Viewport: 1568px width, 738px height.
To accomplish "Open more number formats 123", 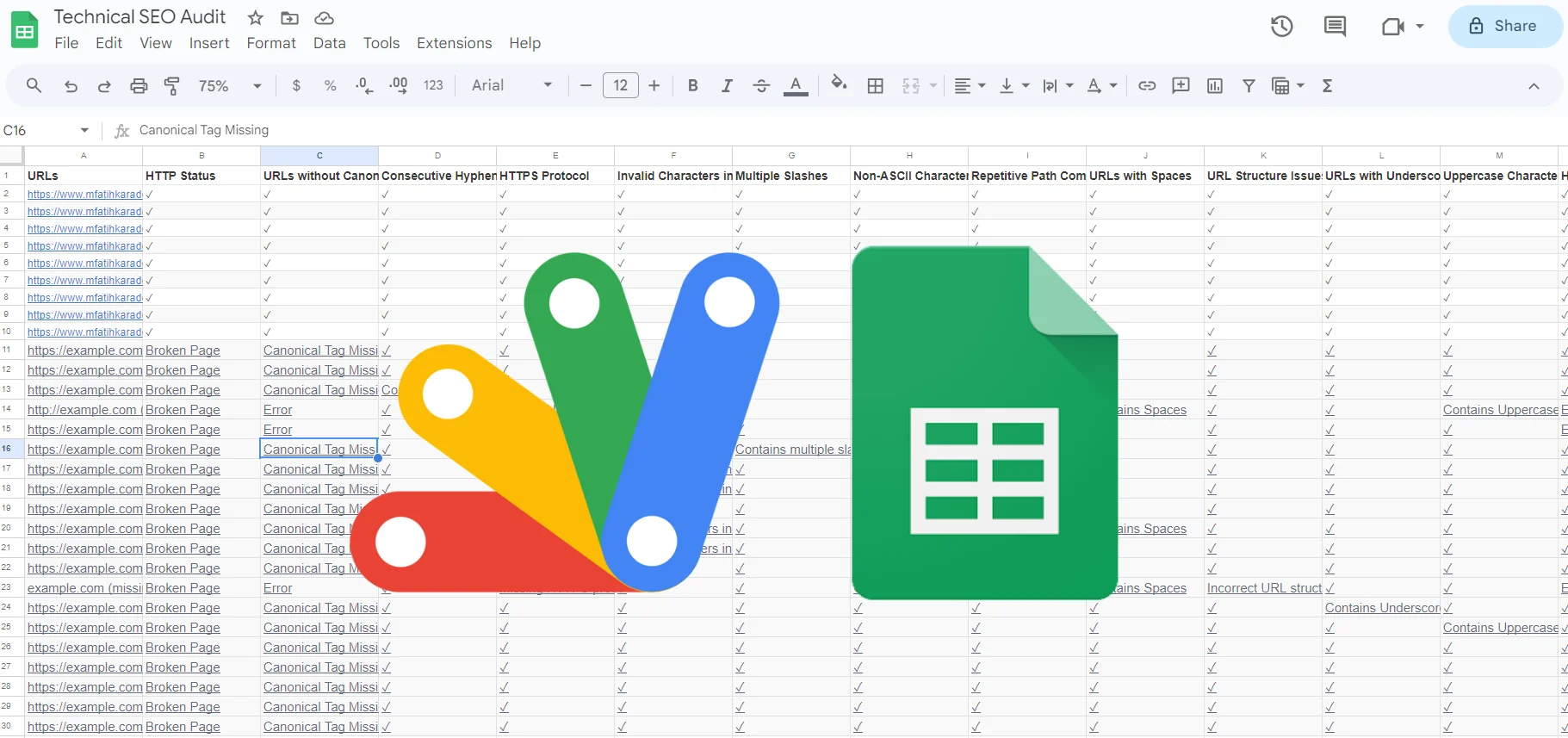I will 433,85.
